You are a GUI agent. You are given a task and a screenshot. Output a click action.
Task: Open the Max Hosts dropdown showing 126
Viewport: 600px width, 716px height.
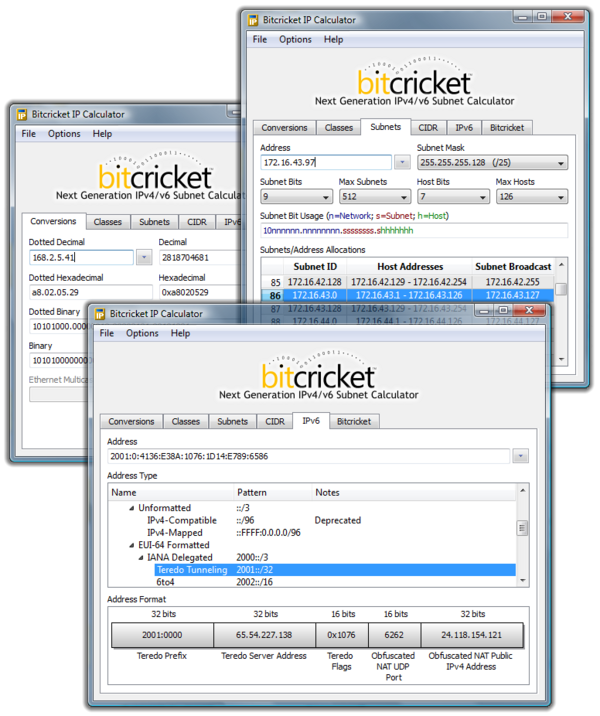pyautogui.click(x=559, y=197)
